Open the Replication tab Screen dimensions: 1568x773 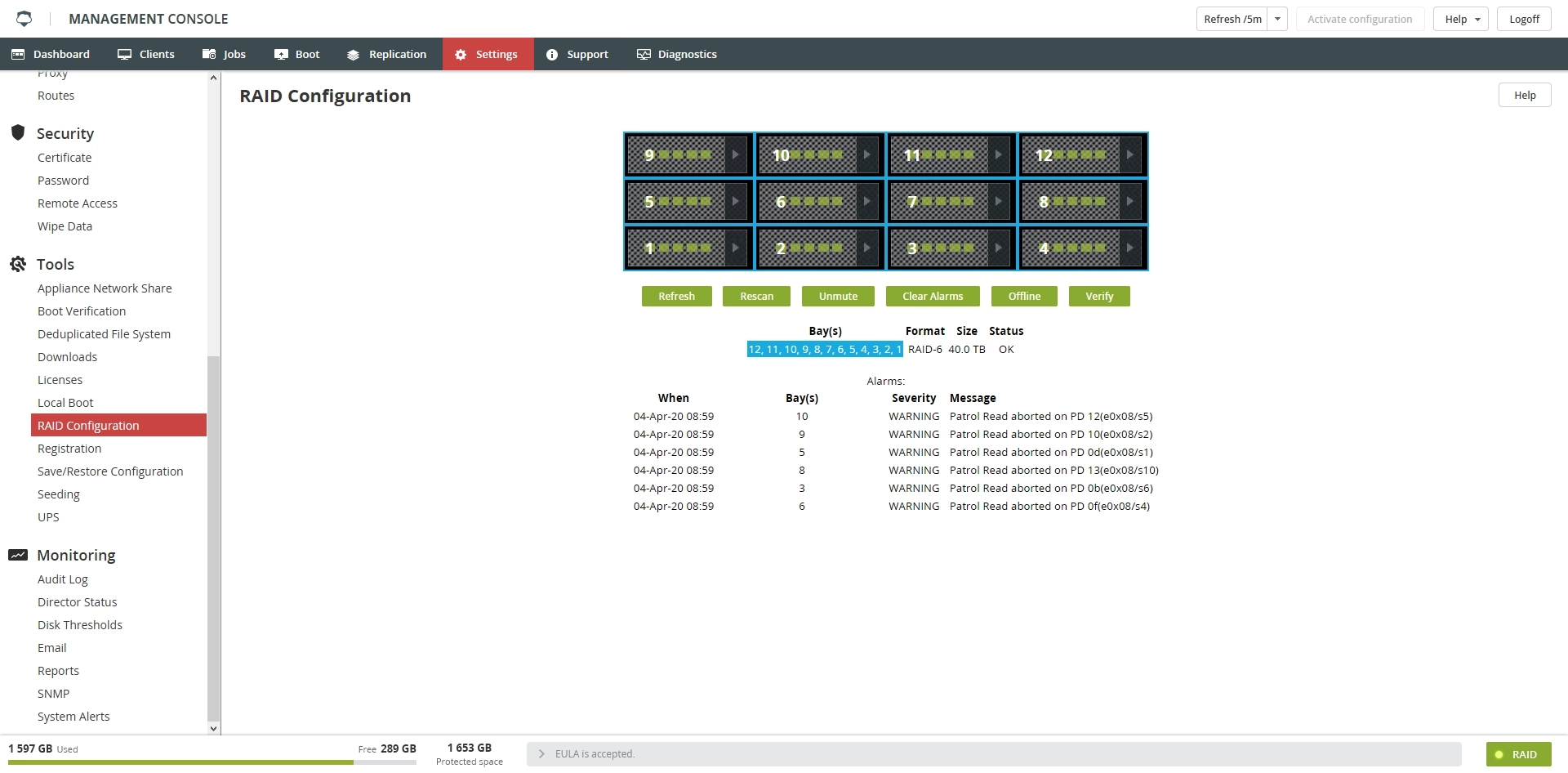pyautogui.click(x=387, y=54)
